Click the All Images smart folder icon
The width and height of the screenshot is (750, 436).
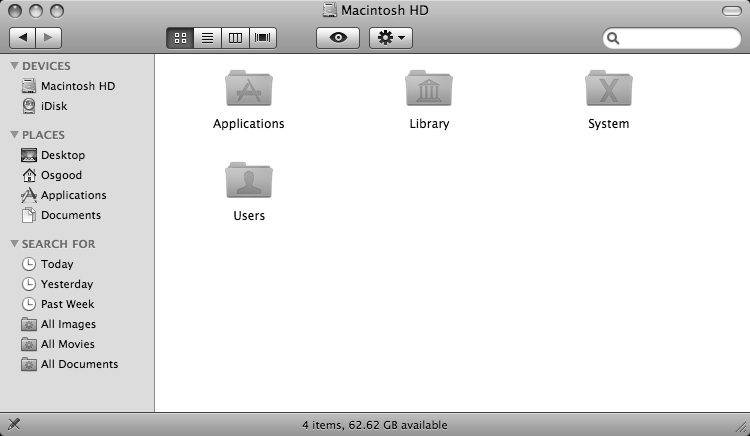tap(29, 324)
